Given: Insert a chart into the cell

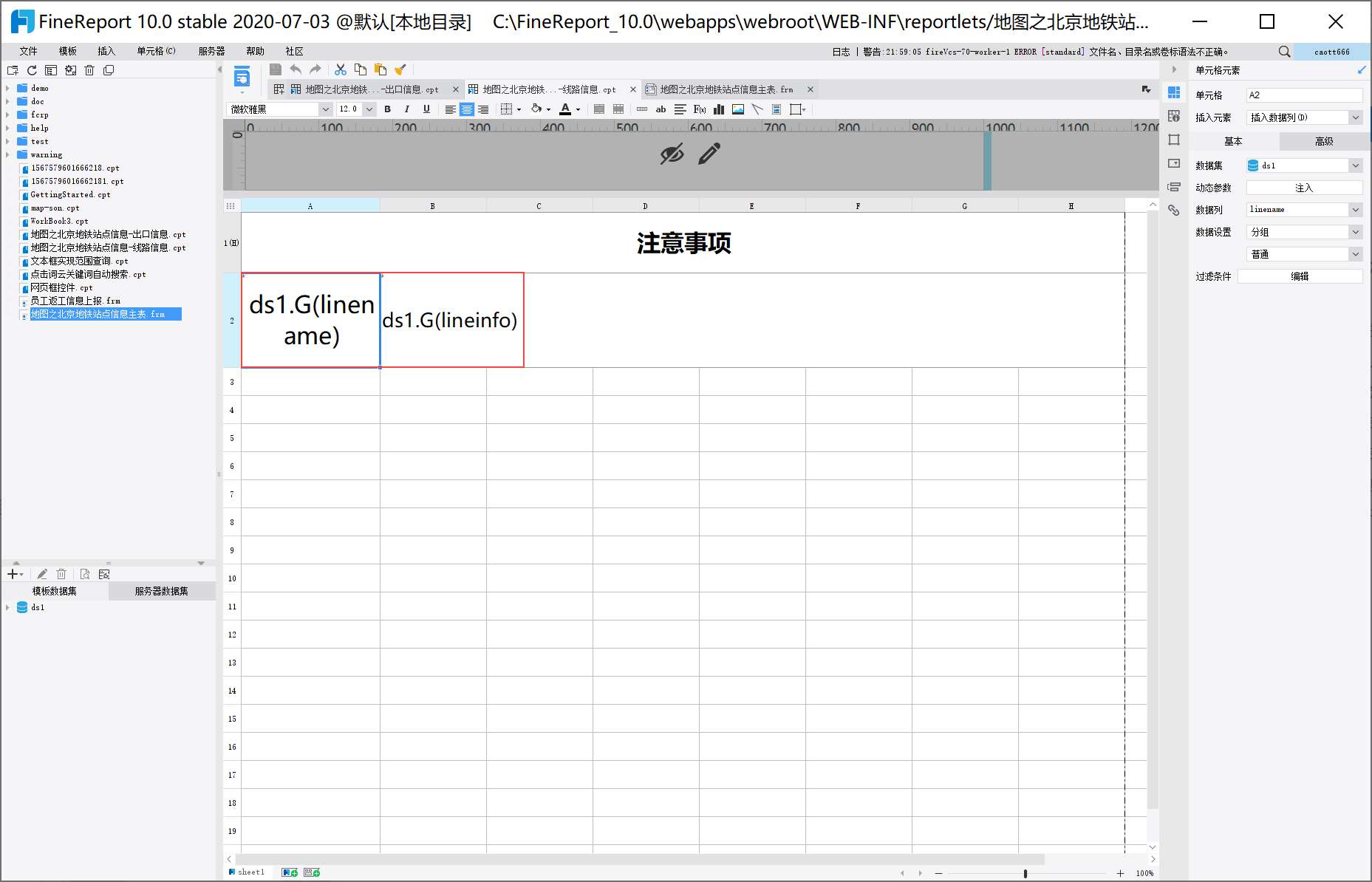Looking at the screenshot, I should pos(719,109).
